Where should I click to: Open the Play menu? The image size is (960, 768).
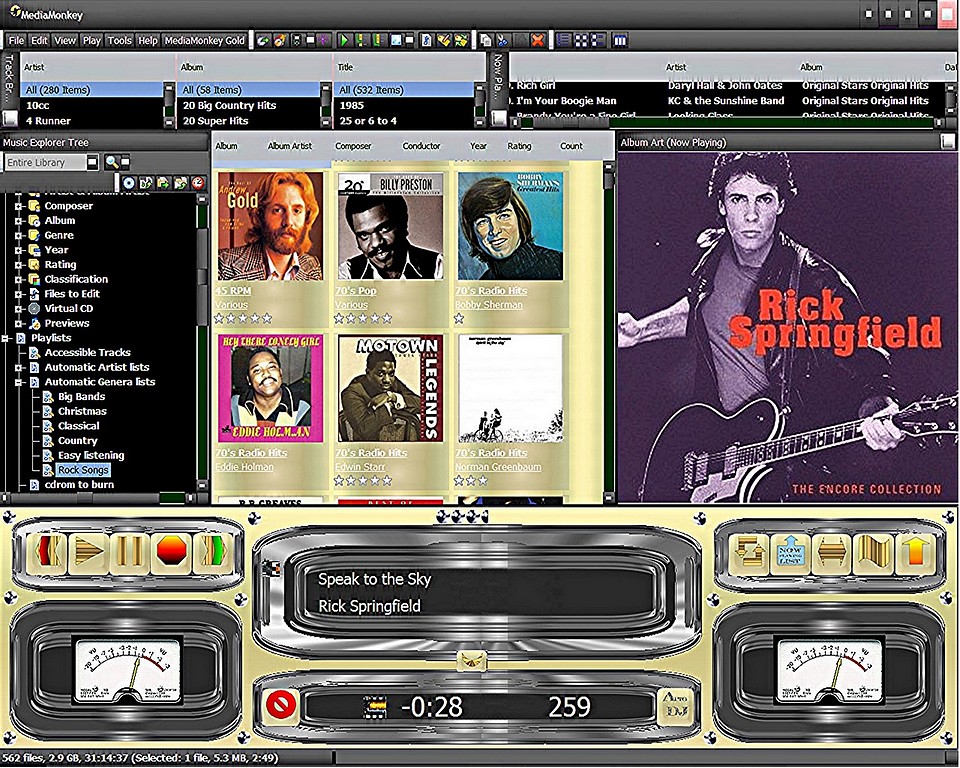(91, 40)
